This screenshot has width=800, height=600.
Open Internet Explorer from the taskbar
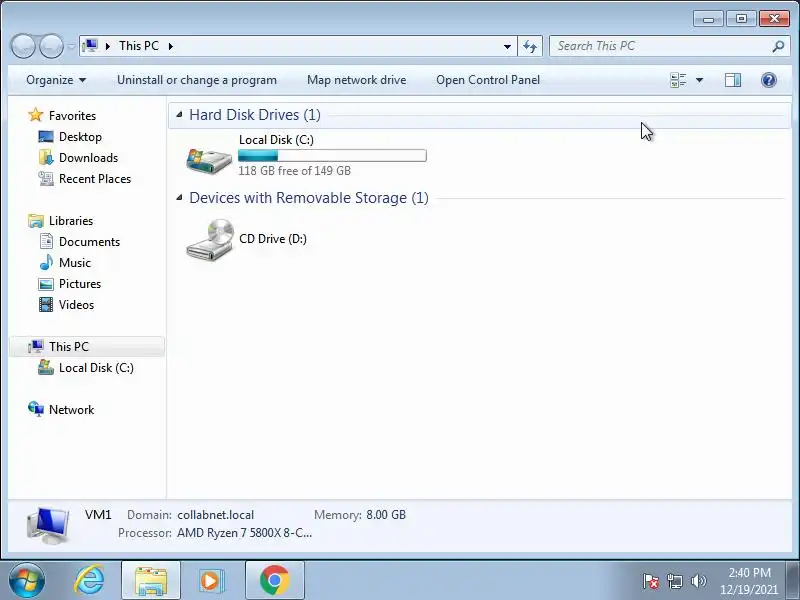point(89,580)
